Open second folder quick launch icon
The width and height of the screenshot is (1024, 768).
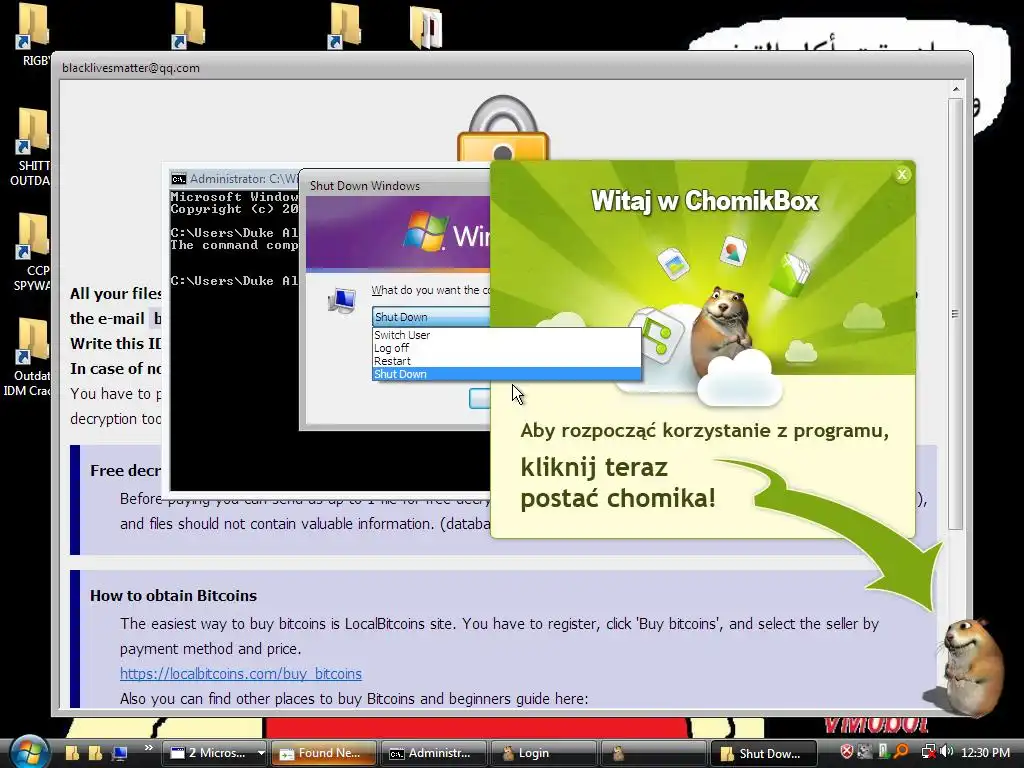[95, 753]
